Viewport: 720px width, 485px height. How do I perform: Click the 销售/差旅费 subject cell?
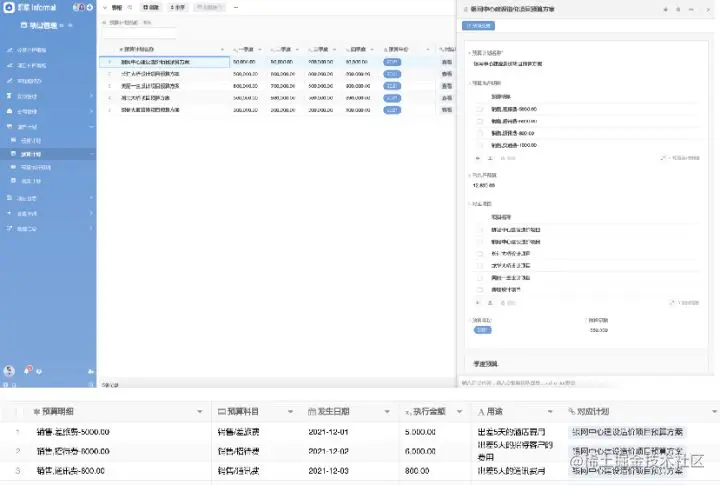pos(238,432)
